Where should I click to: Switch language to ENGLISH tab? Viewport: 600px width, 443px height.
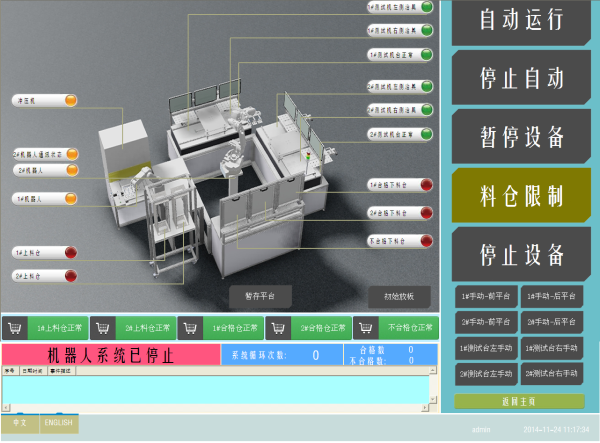(x=59, y=424)
